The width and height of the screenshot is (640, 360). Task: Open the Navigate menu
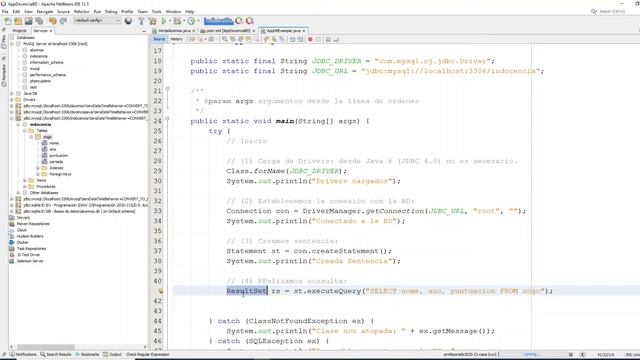tap(45, 12)
